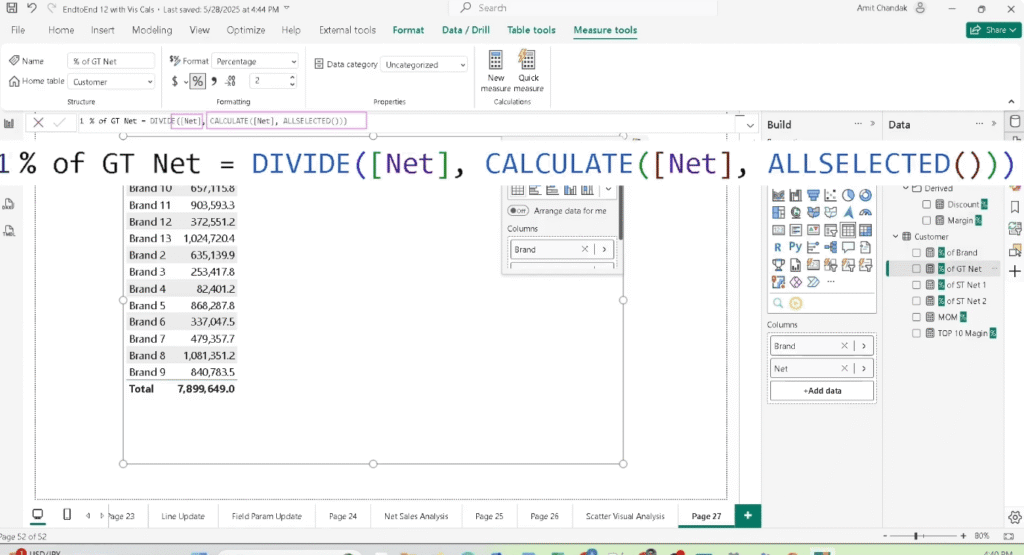Select the Azure map arrow visual

(848, 213)
